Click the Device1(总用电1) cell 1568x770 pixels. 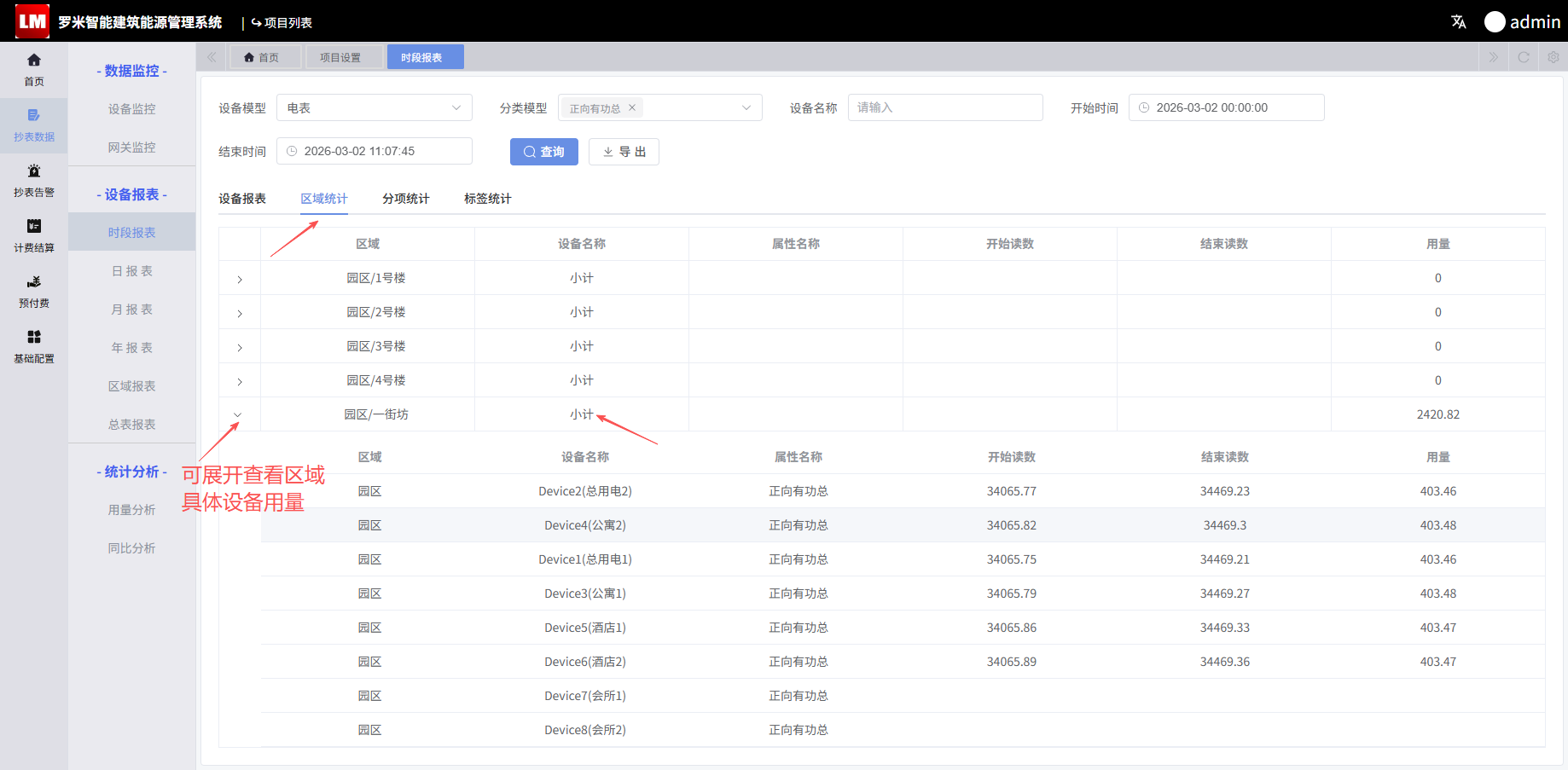coord(585,559)
